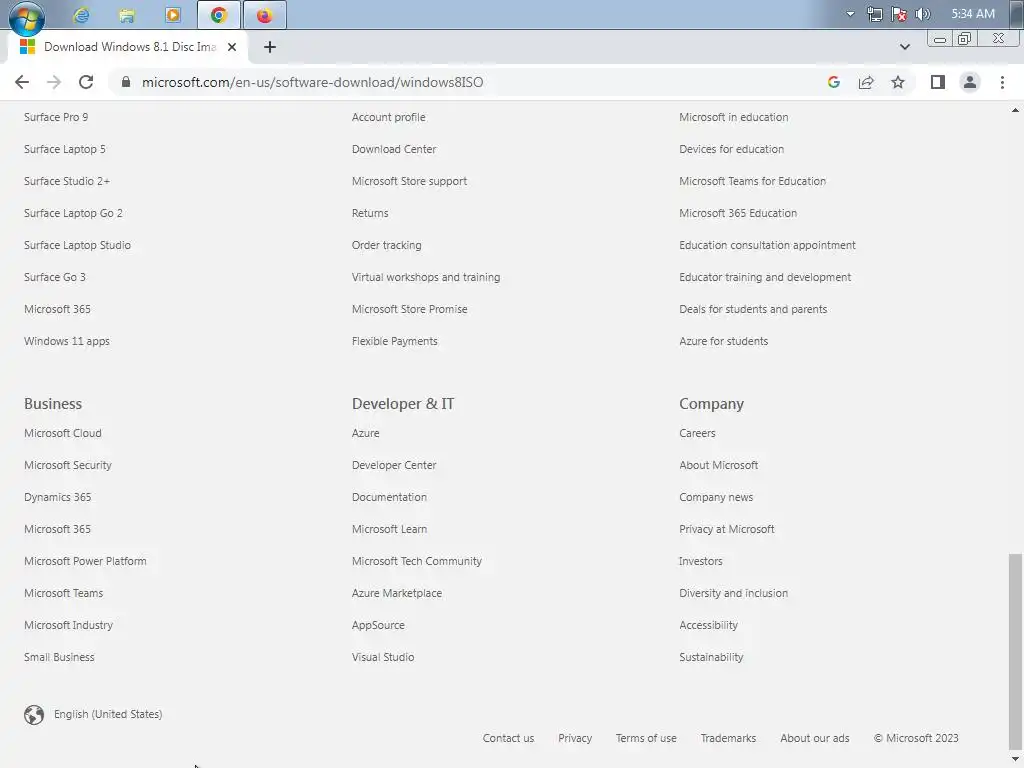The width and height of the screenshot is (1024, 768).
Task: Launch Internet Explorer from the taskbar
Action: [82, 15]
